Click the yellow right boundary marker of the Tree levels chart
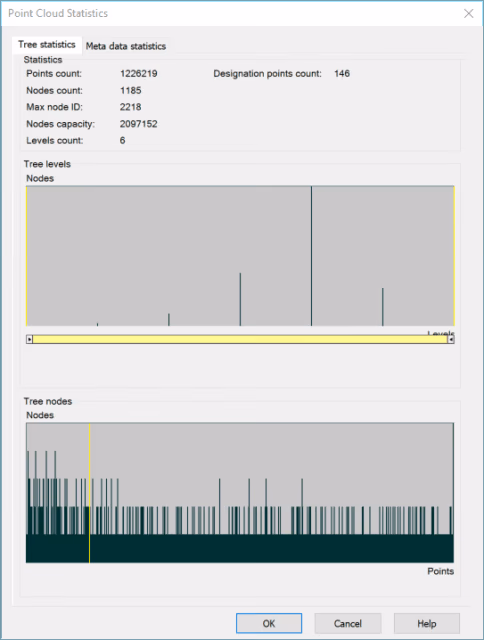This screenshot has height=640, width=484. pyautogui.click(x=454, y=256)
